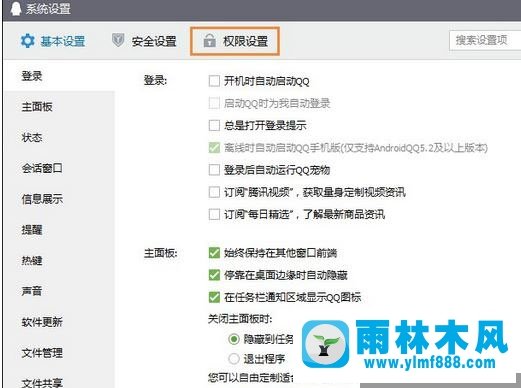Open 软件更新 settings in sidebar
Image resolution: width=521 pixels, height=388 pixels.
[x=42, y=322]
